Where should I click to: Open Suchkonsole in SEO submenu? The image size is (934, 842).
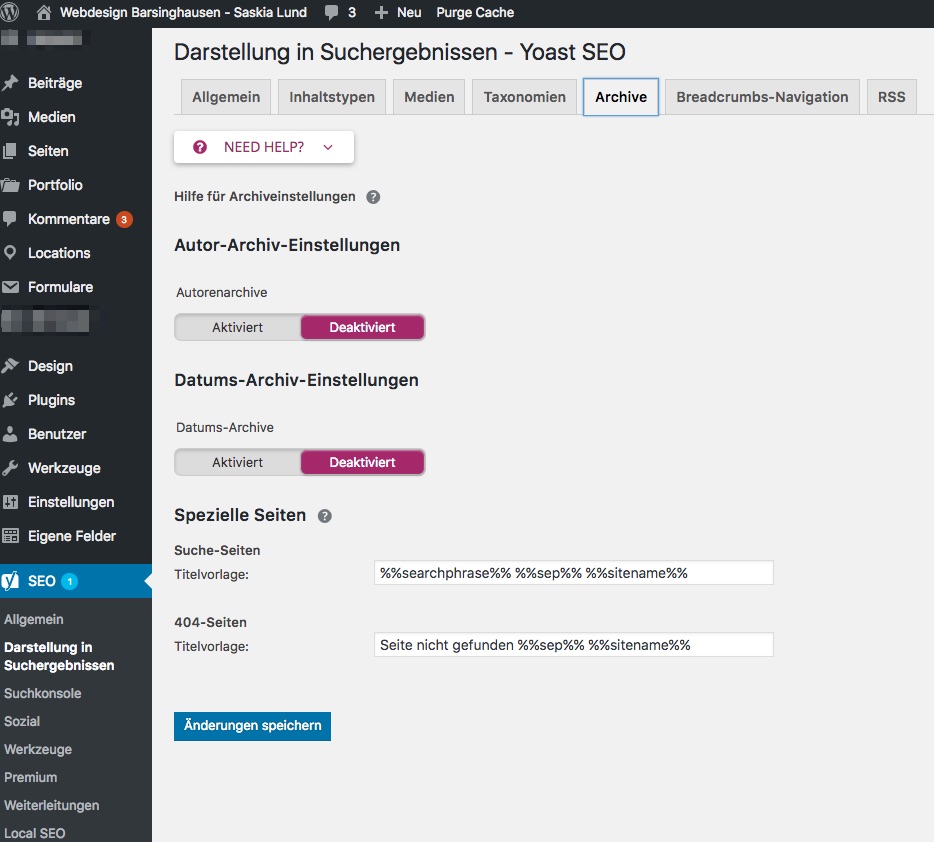[x=43, y=693]
